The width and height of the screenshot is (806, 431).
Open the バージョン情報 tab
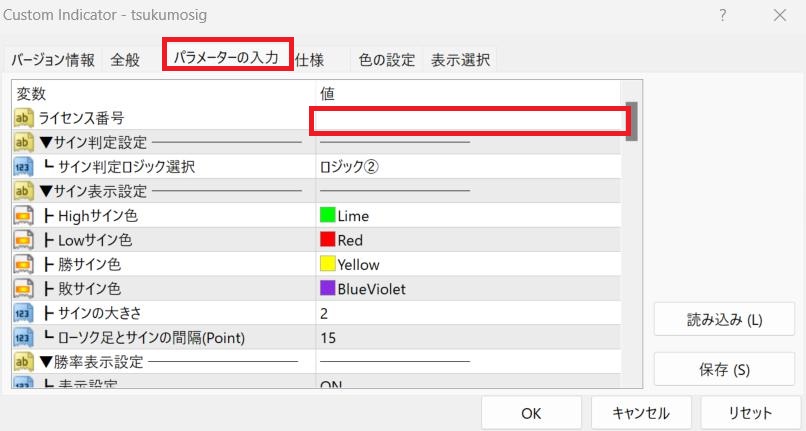point(53,60)
